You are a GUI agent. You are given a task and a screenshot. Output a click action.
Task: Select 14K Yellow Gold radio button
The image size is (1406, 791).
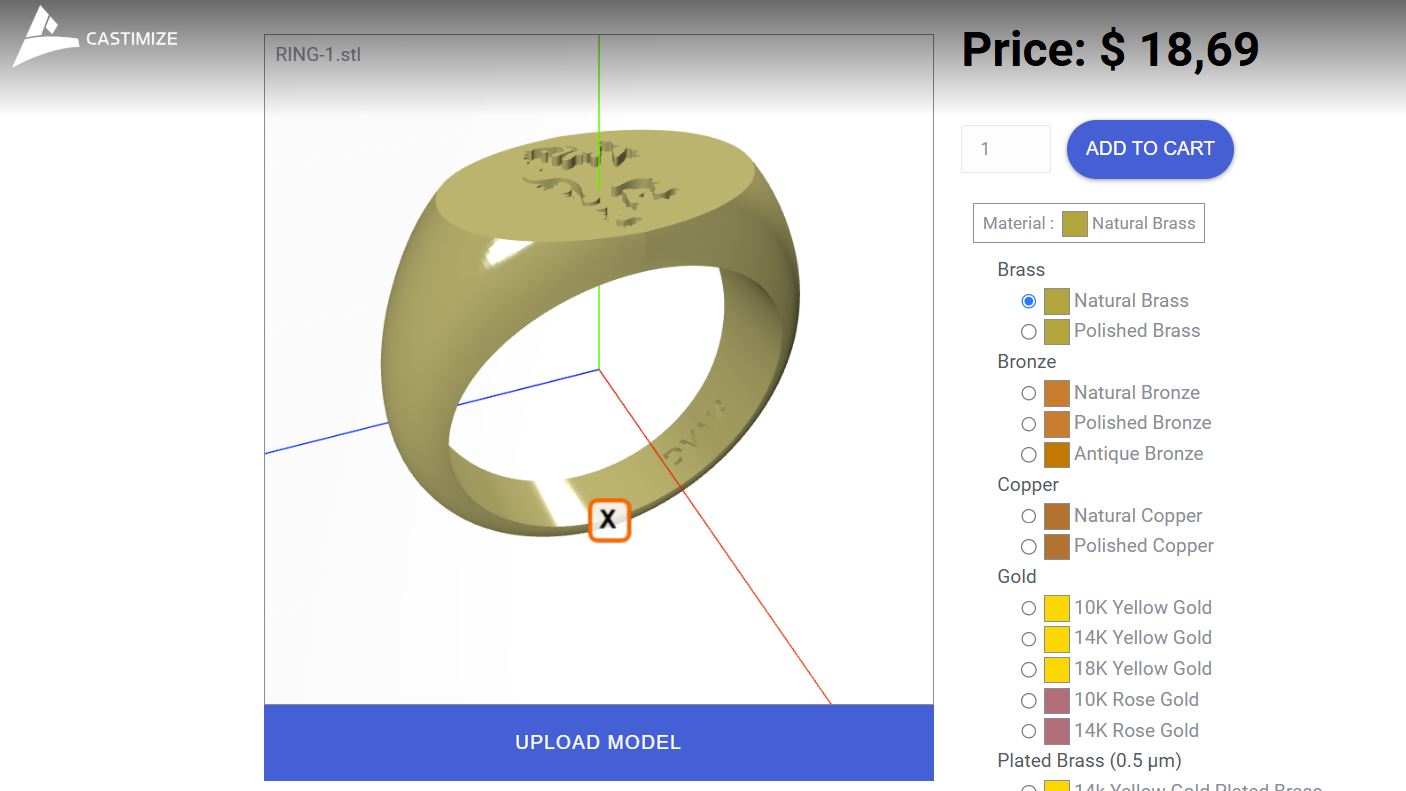pos(1028,639)
